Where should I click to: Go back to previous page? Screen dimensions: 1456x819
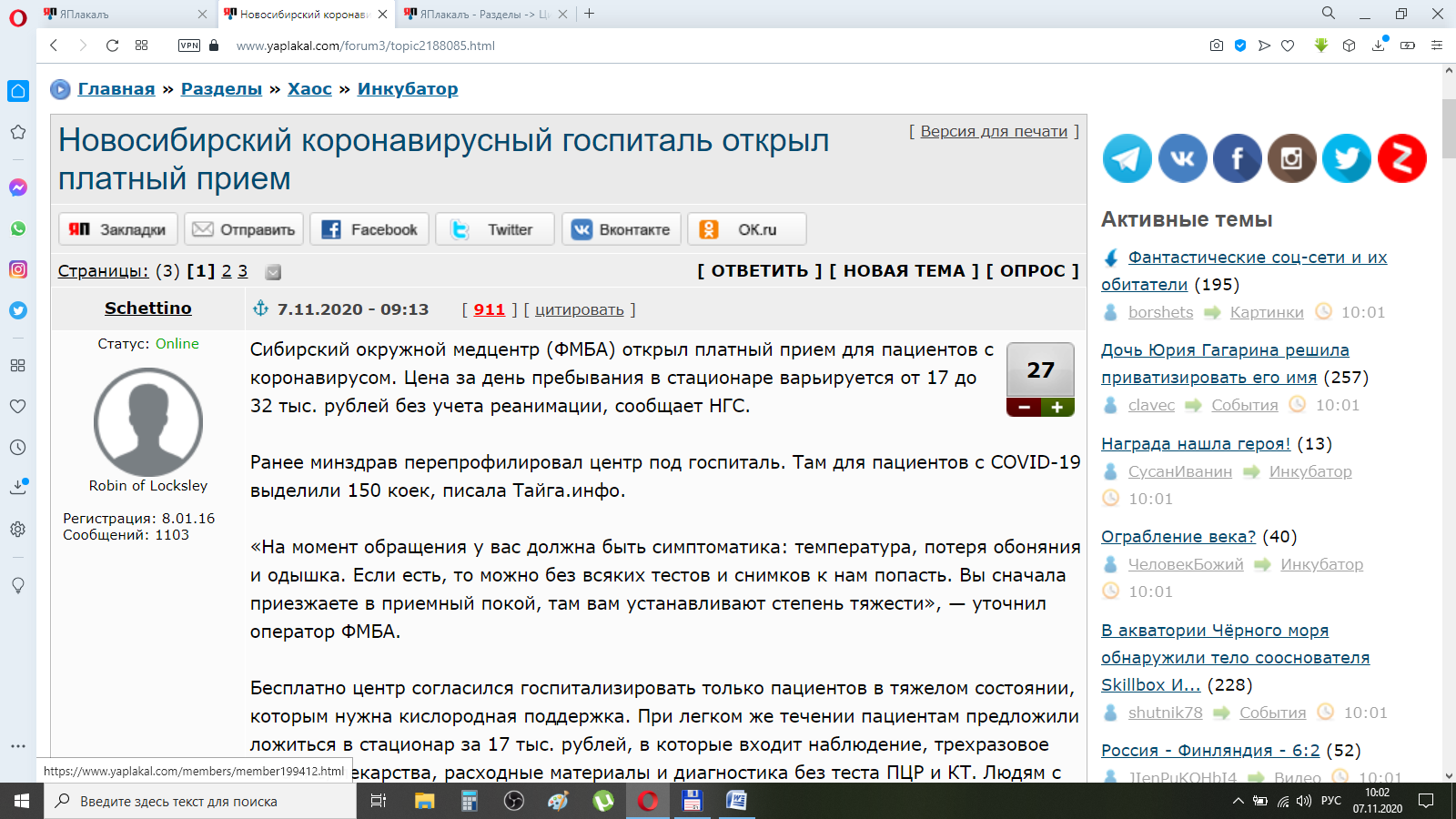click(54, 45)
